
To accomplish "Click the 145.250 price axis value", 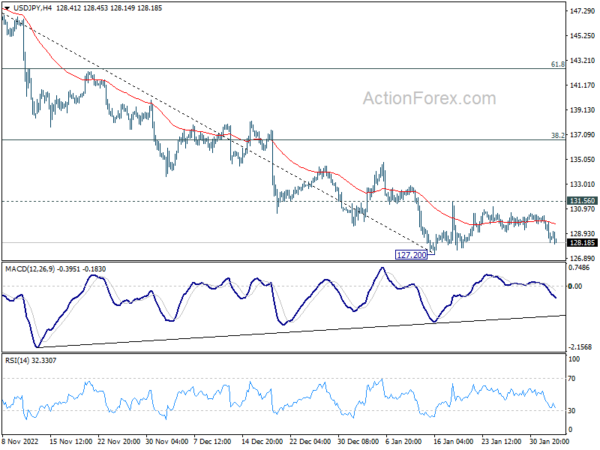I will tap(582, 36).
